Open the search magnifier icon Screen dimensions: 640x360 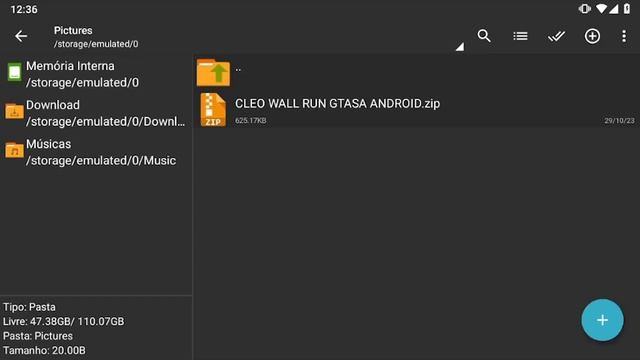click(x=484, y=36)
